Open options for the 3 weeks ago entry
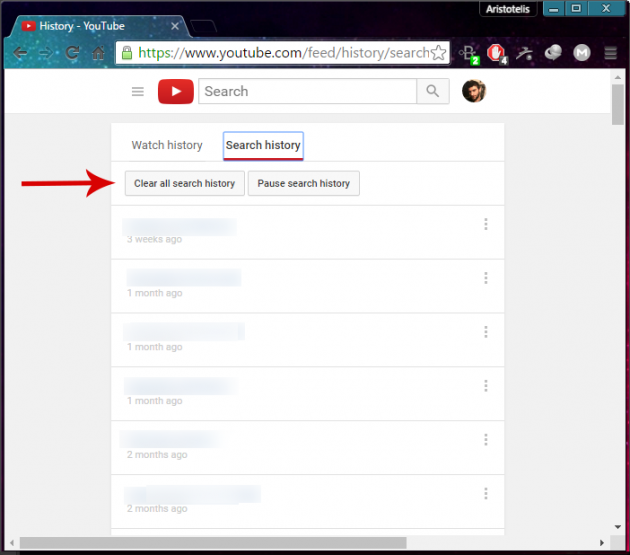 (x=486, y=224)
